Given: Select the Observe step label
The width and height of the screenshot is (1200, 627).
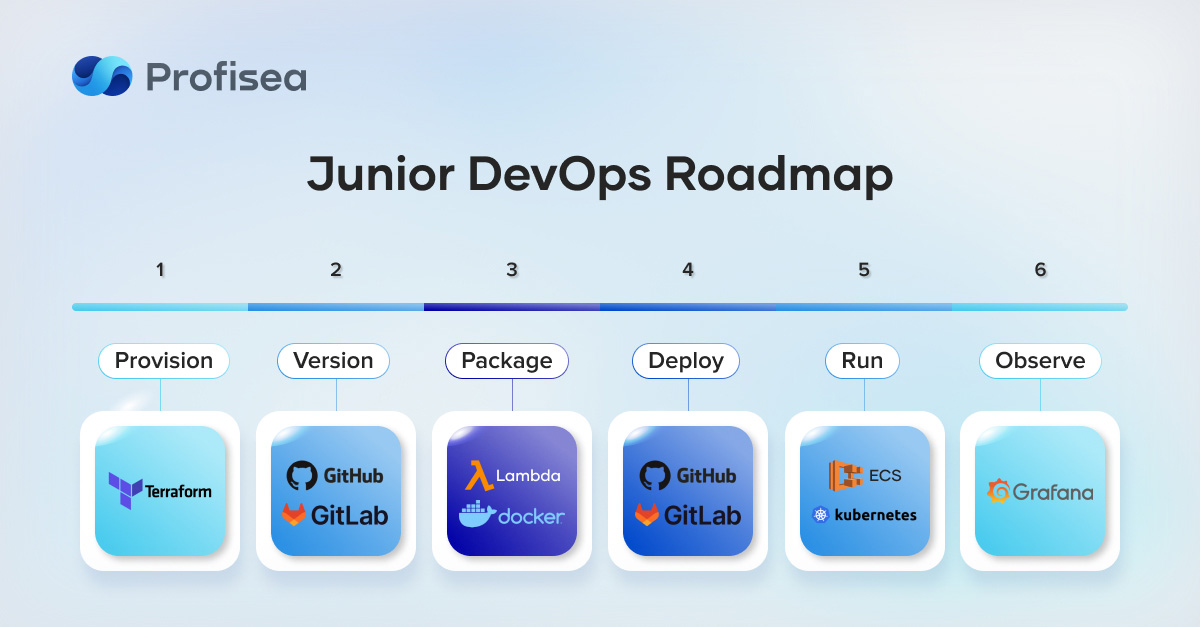Looking at the screenshot, I should (x=1040, y=361).
